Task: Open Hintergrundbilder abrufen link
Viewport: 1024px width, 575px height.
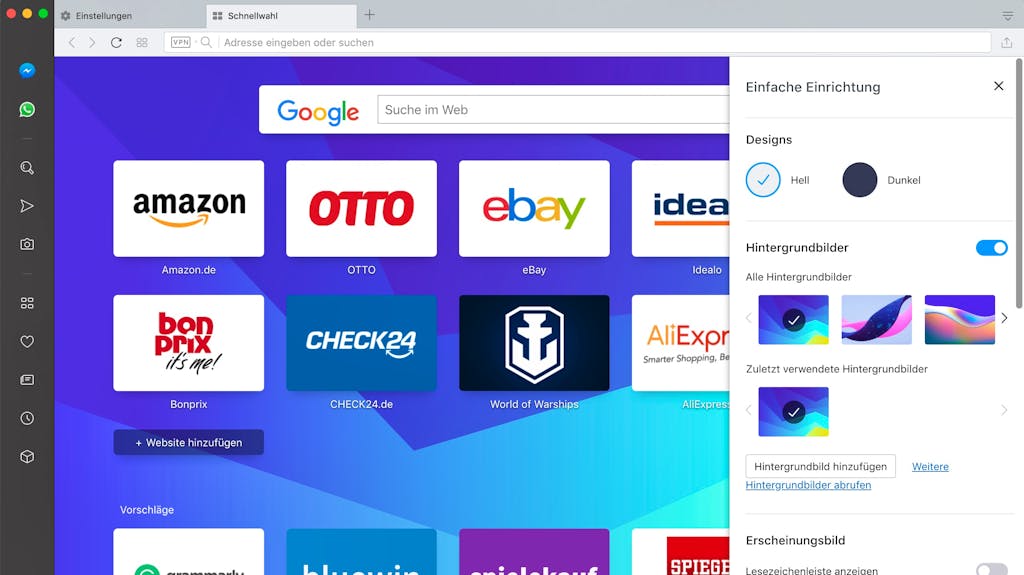Action: (x=808, y=485)
